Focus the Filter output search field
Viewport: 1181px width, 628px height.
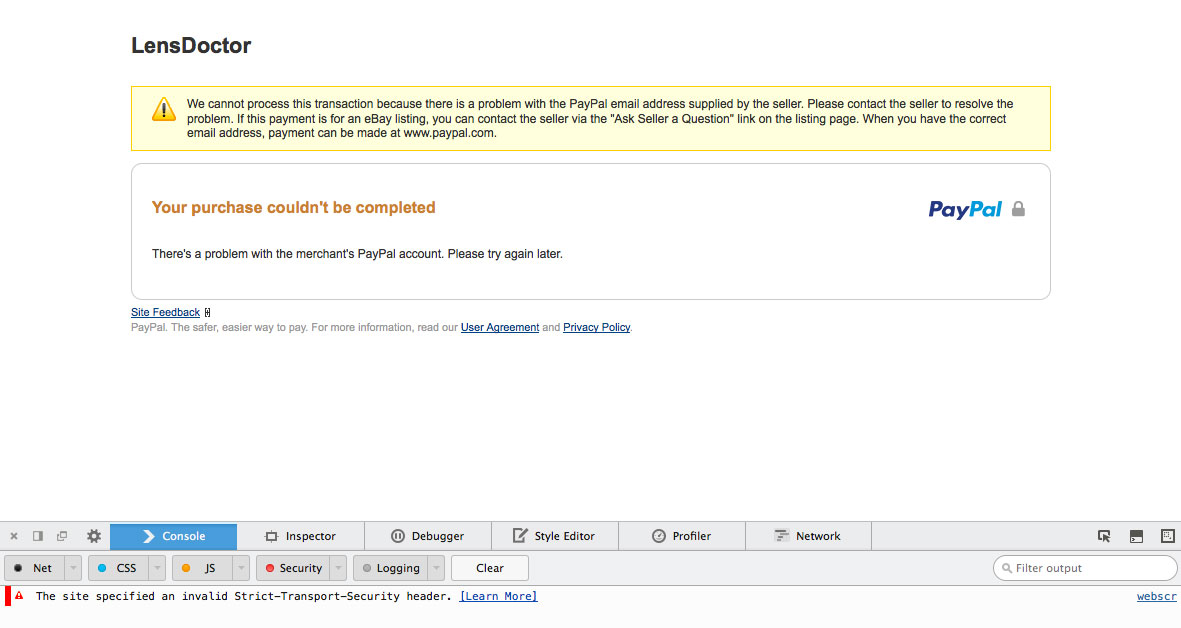1085,568
